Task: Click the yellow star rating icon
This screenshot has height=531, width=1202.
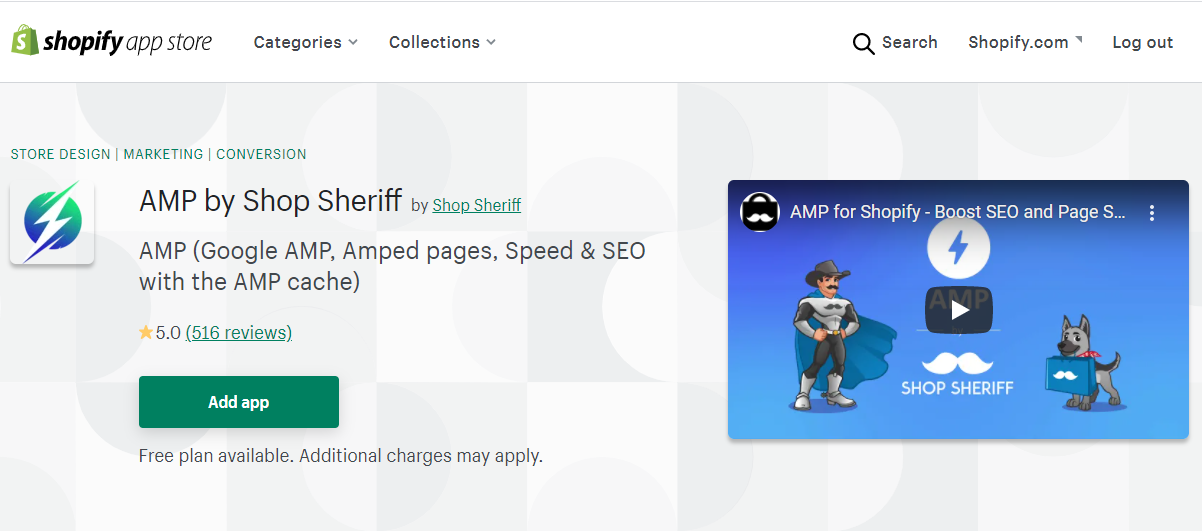Action: 146,332
